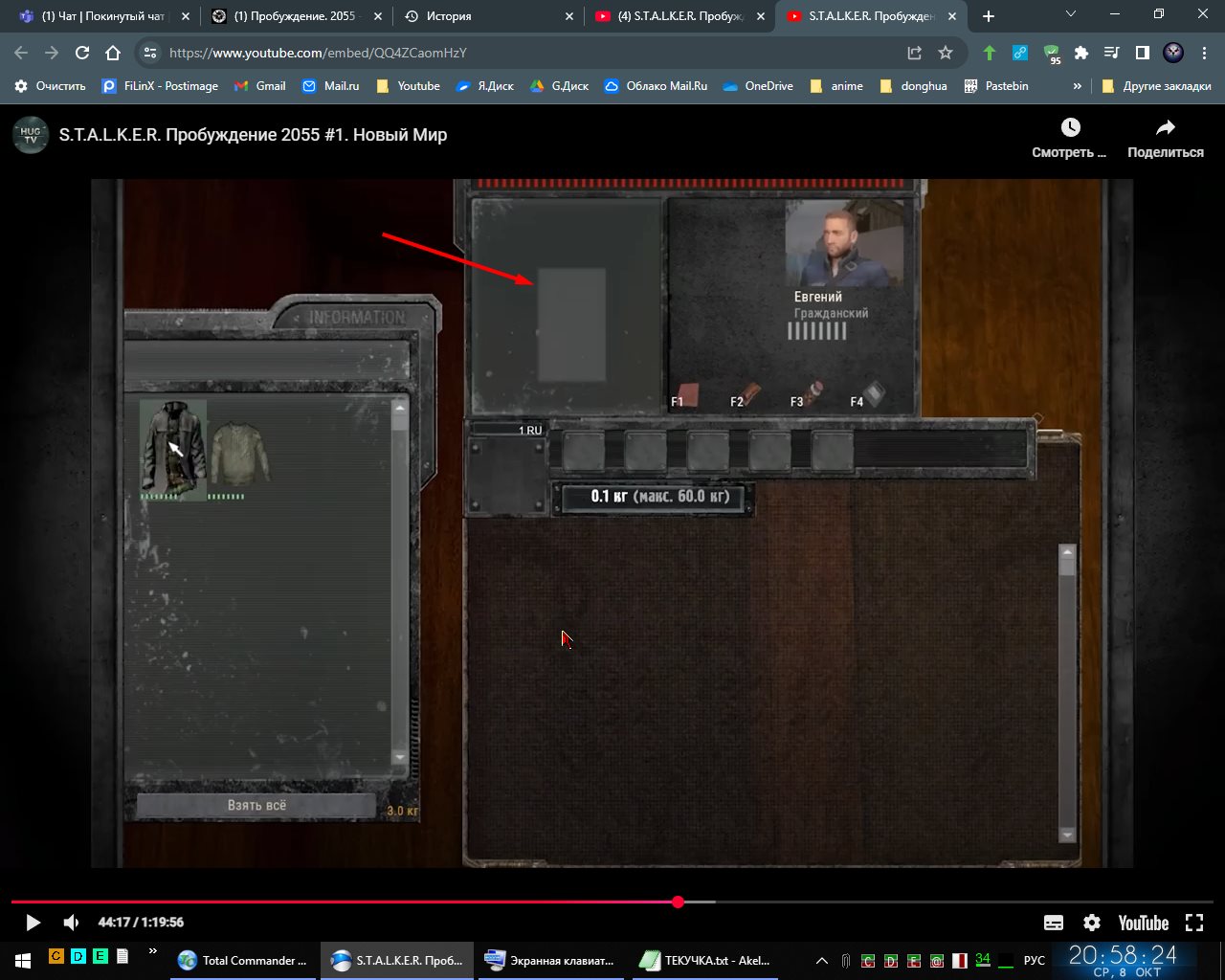Click the Share arrow icon
Screen dimensions: 1225x980
(1165, 128)
